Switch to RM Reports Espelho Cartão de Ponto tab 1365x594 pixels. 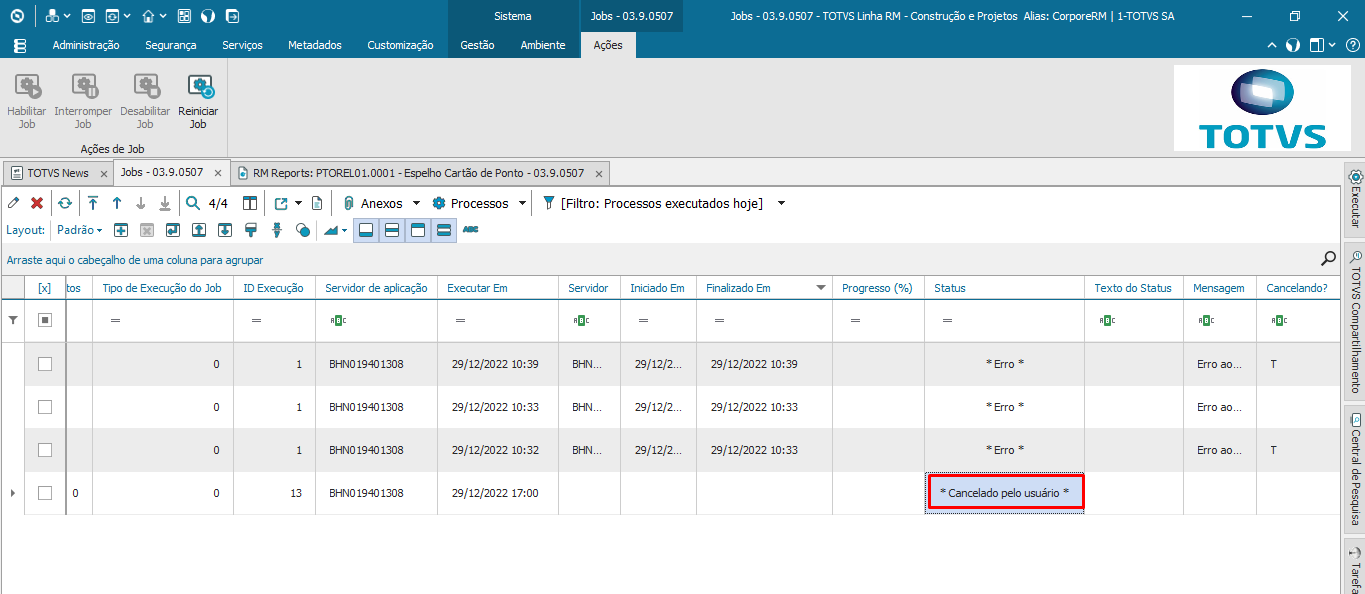(x=418, y=173)
